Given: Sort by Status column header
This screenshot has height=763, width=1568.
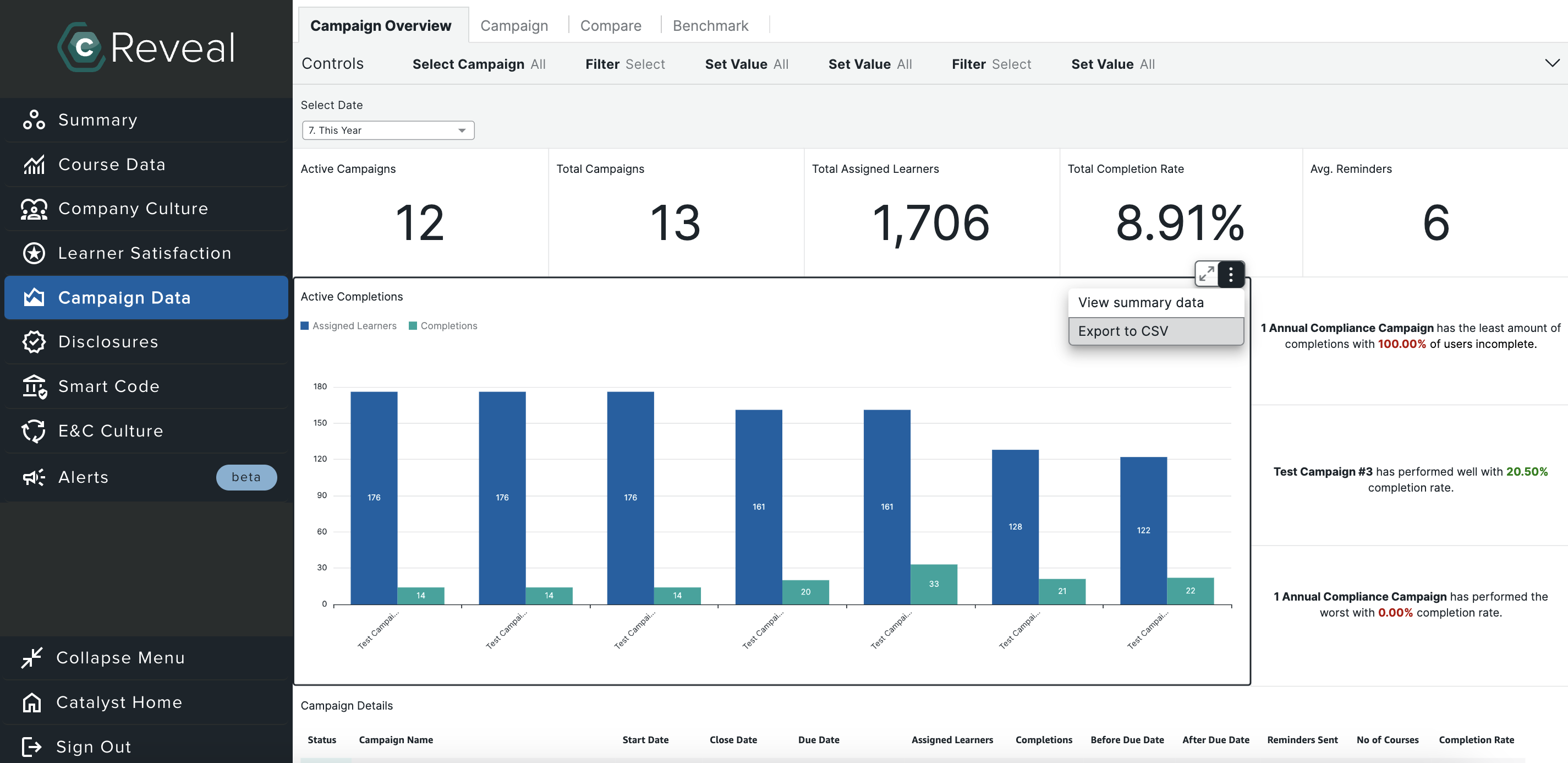Looking at the screenshot, I should click(x=321, y=740).
